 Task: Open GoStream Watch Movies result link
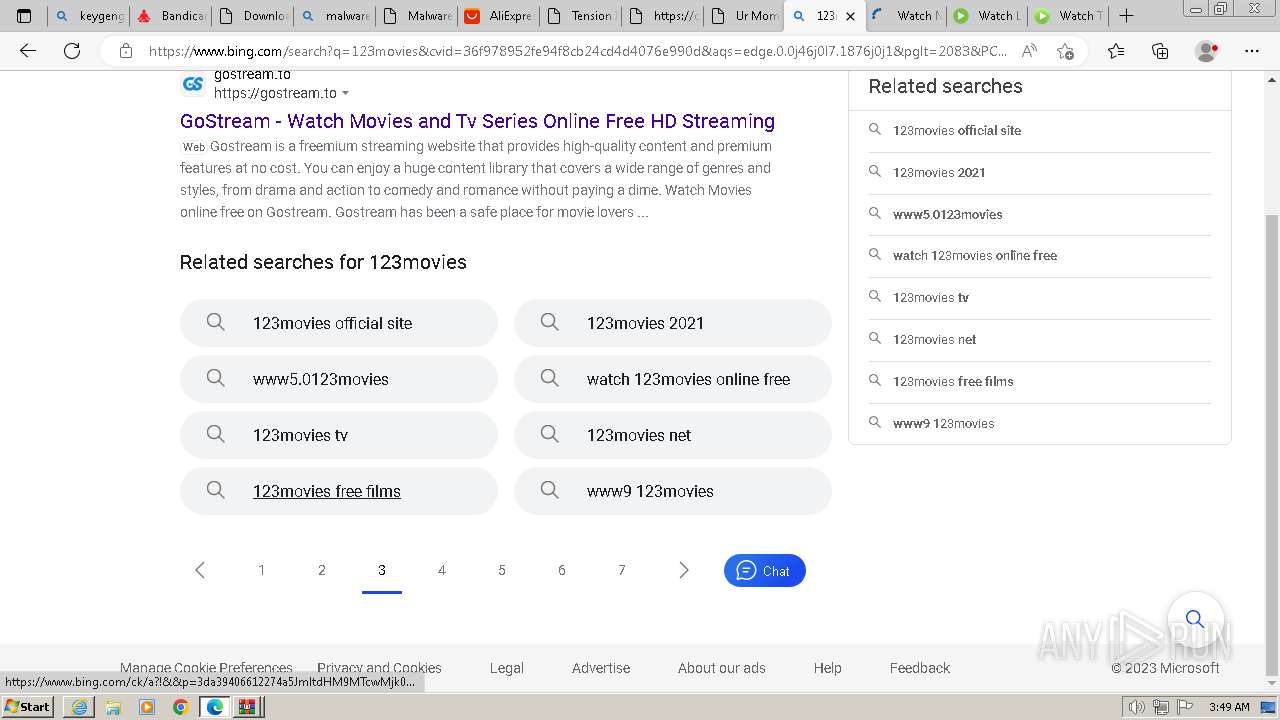(x=477, y=121)
